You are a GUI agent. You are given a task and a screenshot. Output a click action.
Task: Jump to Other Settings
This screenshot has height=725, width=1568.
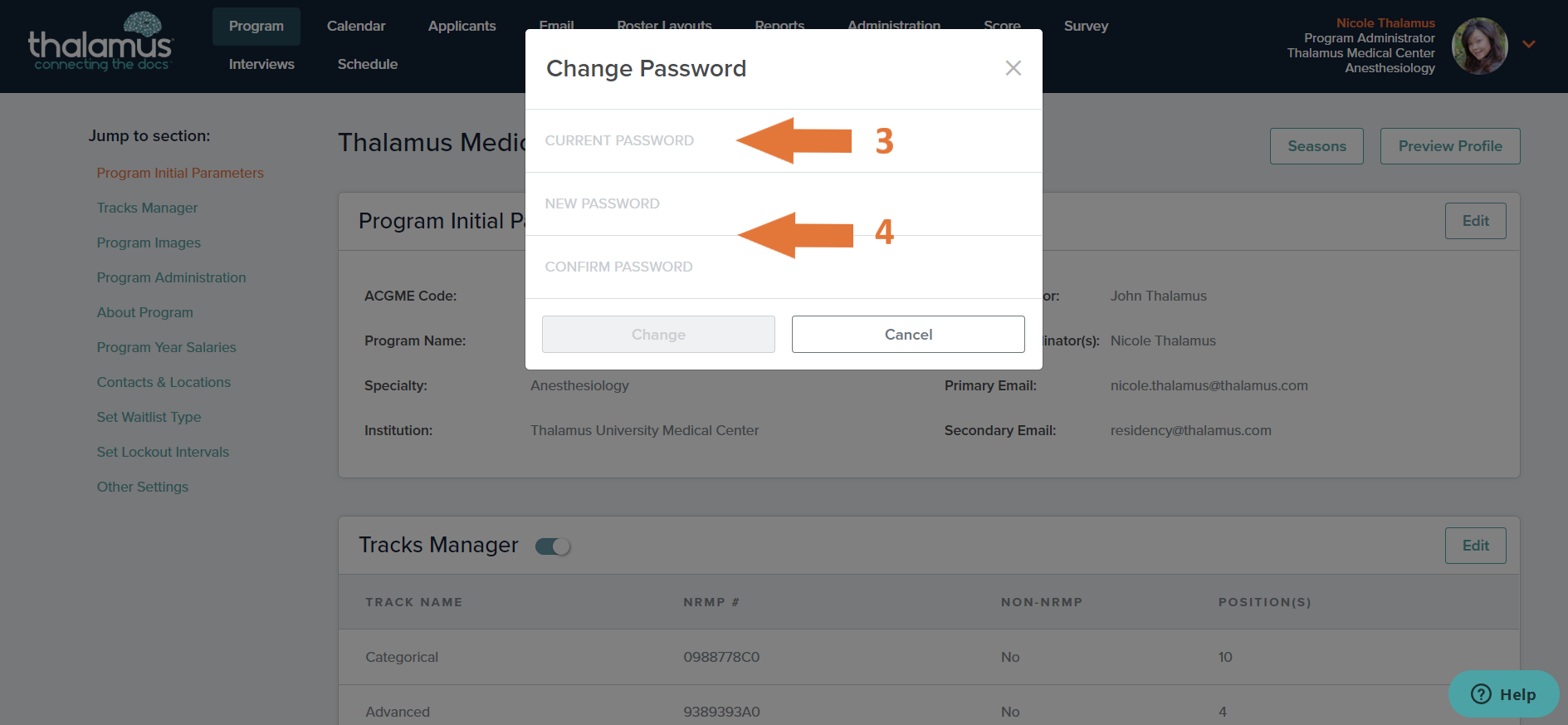(142, 487)
